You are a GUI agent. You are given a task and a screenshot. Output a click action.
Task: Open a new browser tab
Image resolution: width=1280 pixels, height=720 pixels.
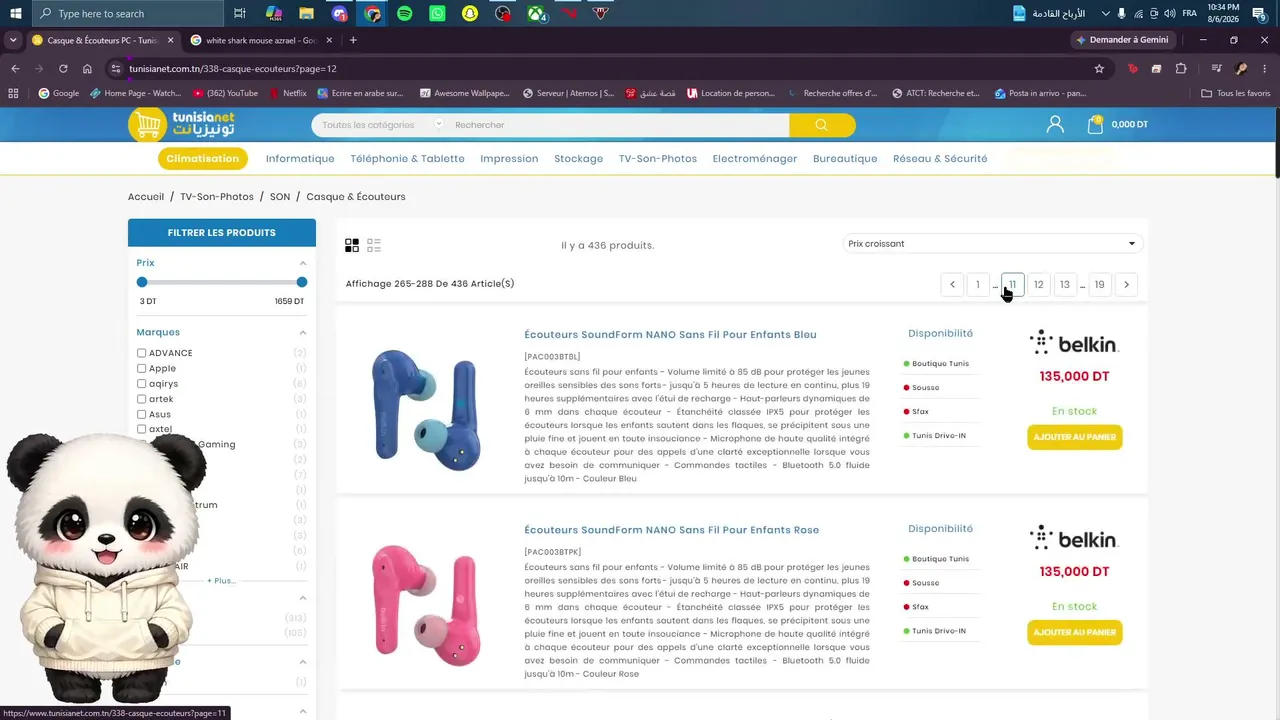pos(353,40)
